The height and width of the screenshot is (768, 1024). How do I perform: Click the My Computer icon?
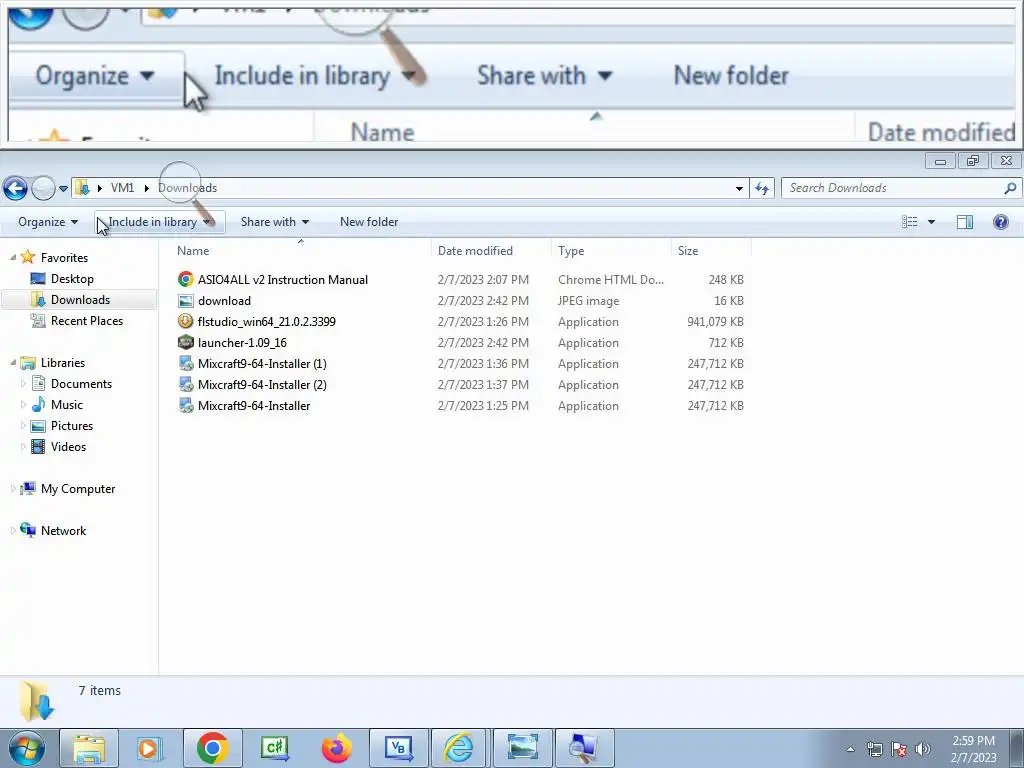click(x=28, y=488)
